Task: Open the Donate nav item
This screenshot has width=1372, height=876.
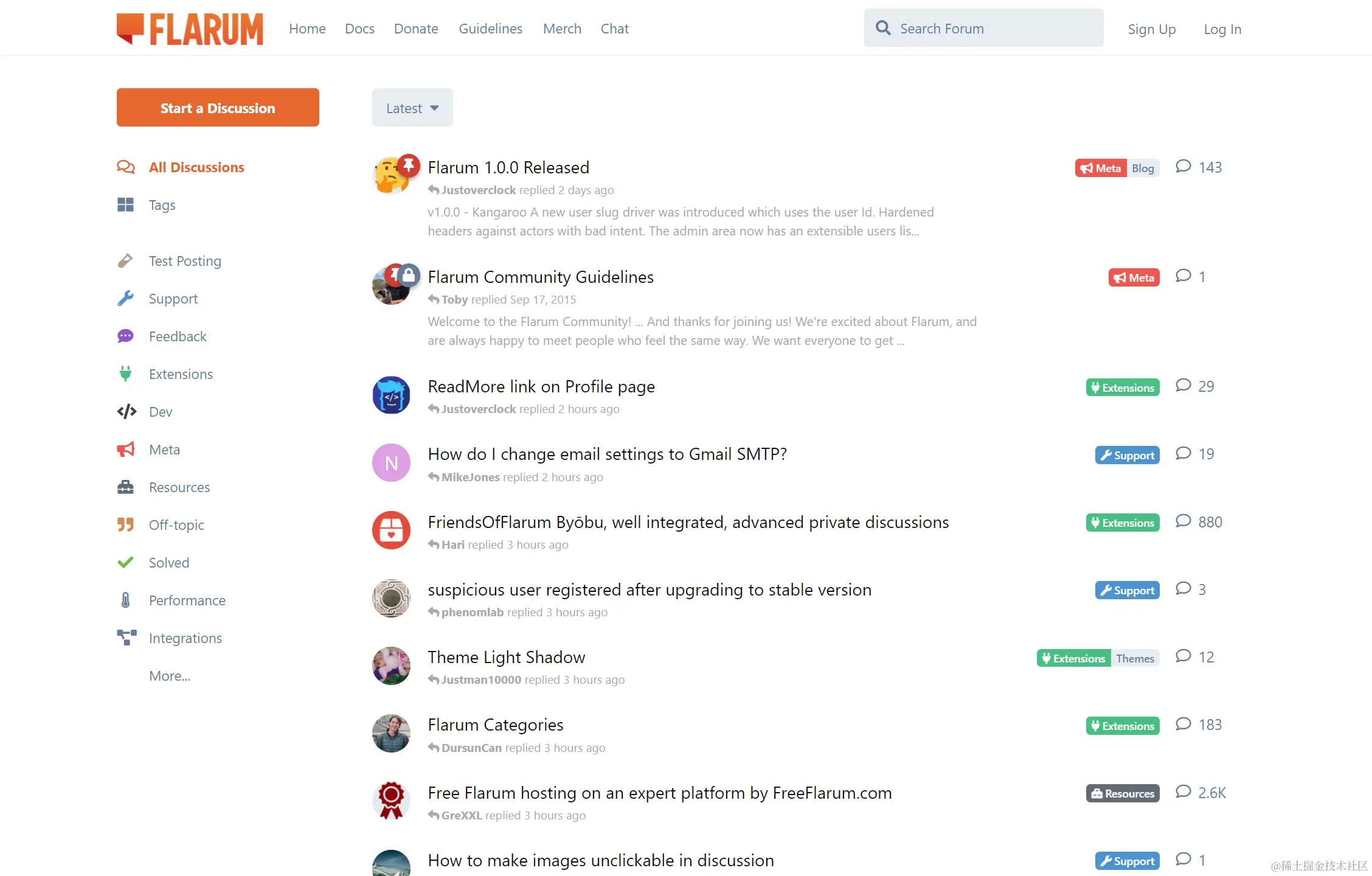Action: click(x=416, y=29)
